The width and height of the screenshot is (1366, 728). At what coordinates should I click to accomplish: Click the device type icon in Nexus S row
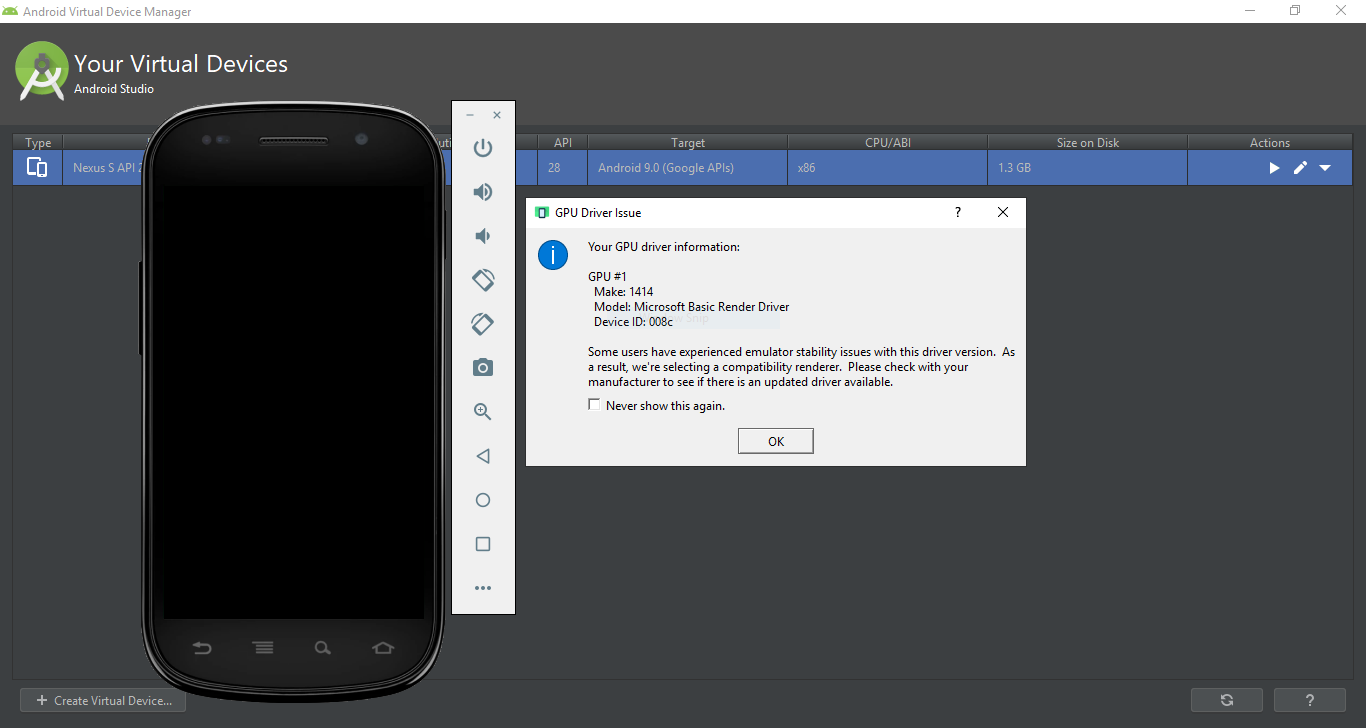pos(37,167)
